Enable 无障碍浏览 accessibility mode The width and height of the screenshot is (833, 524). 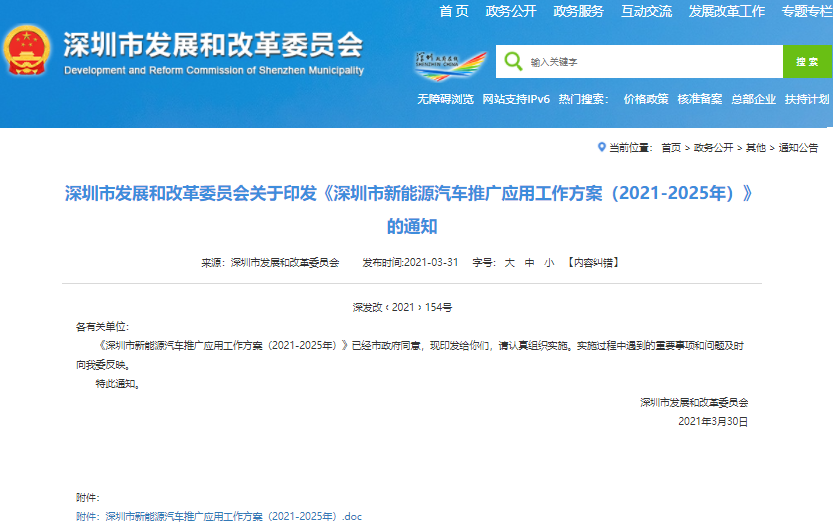[445, 99]
